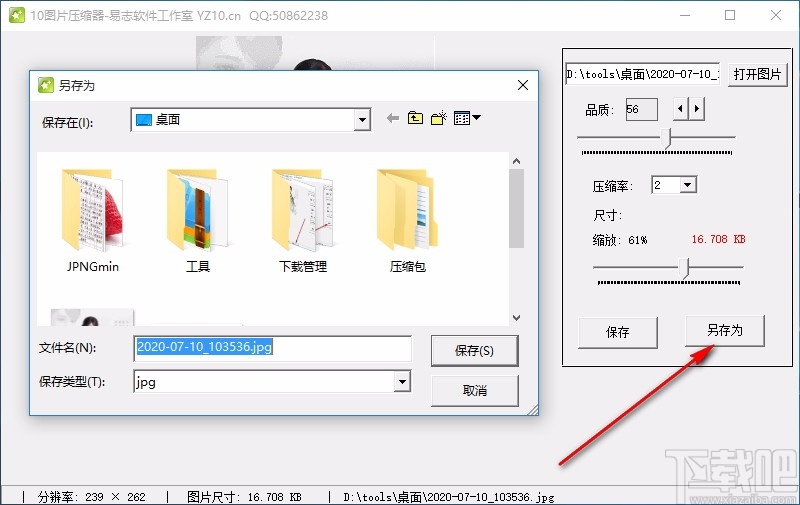Open the view menu icon in the Save As toolbar
The image size is (800, 505).
[x=467, y=118]
